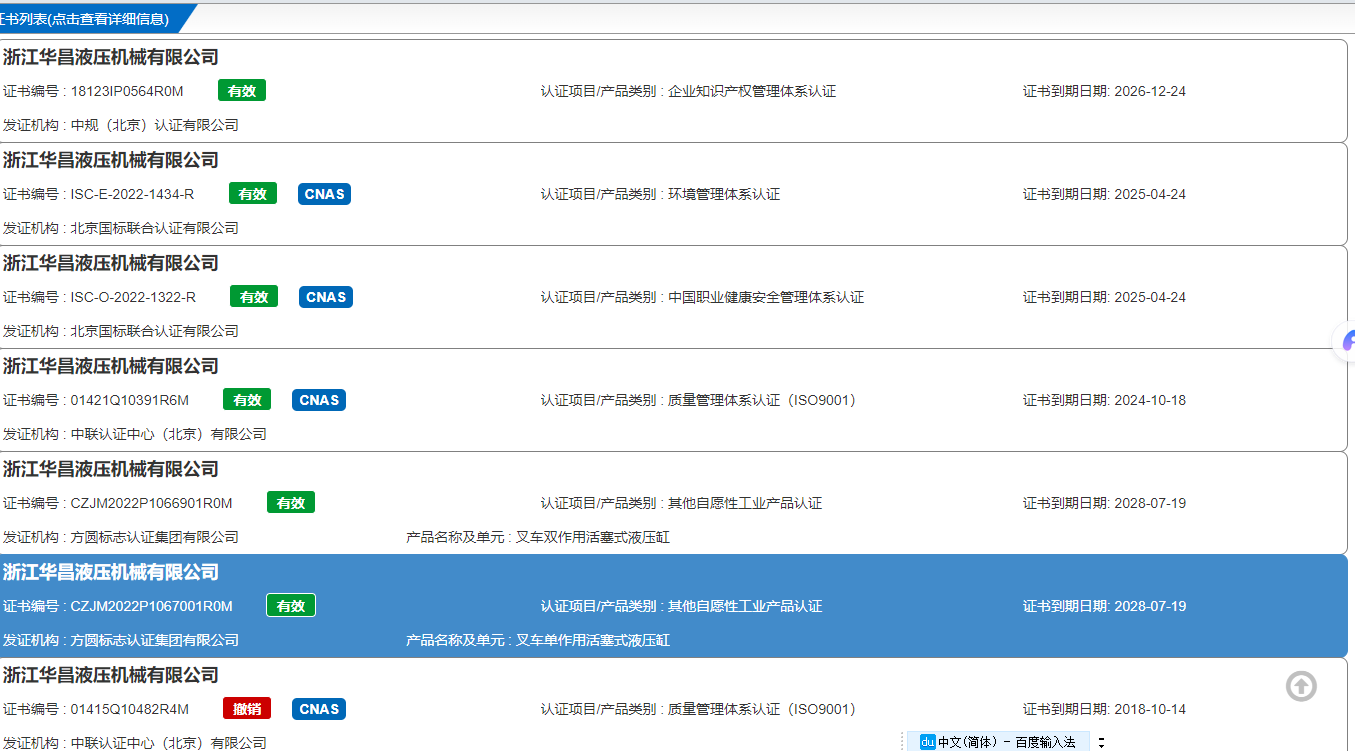Click 有效 badge for CZJM2022P1066901R0M

(291, 503)
